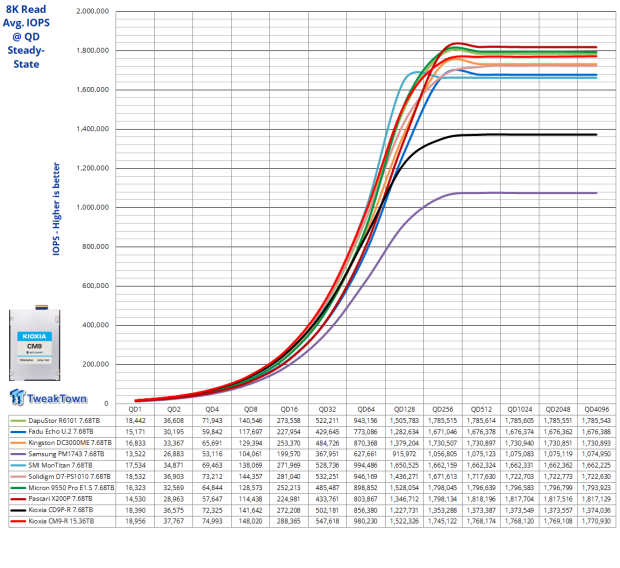
Task: Select the Samsung PM1743 7.68TB legend label
Action: click(x=66, y=454)
